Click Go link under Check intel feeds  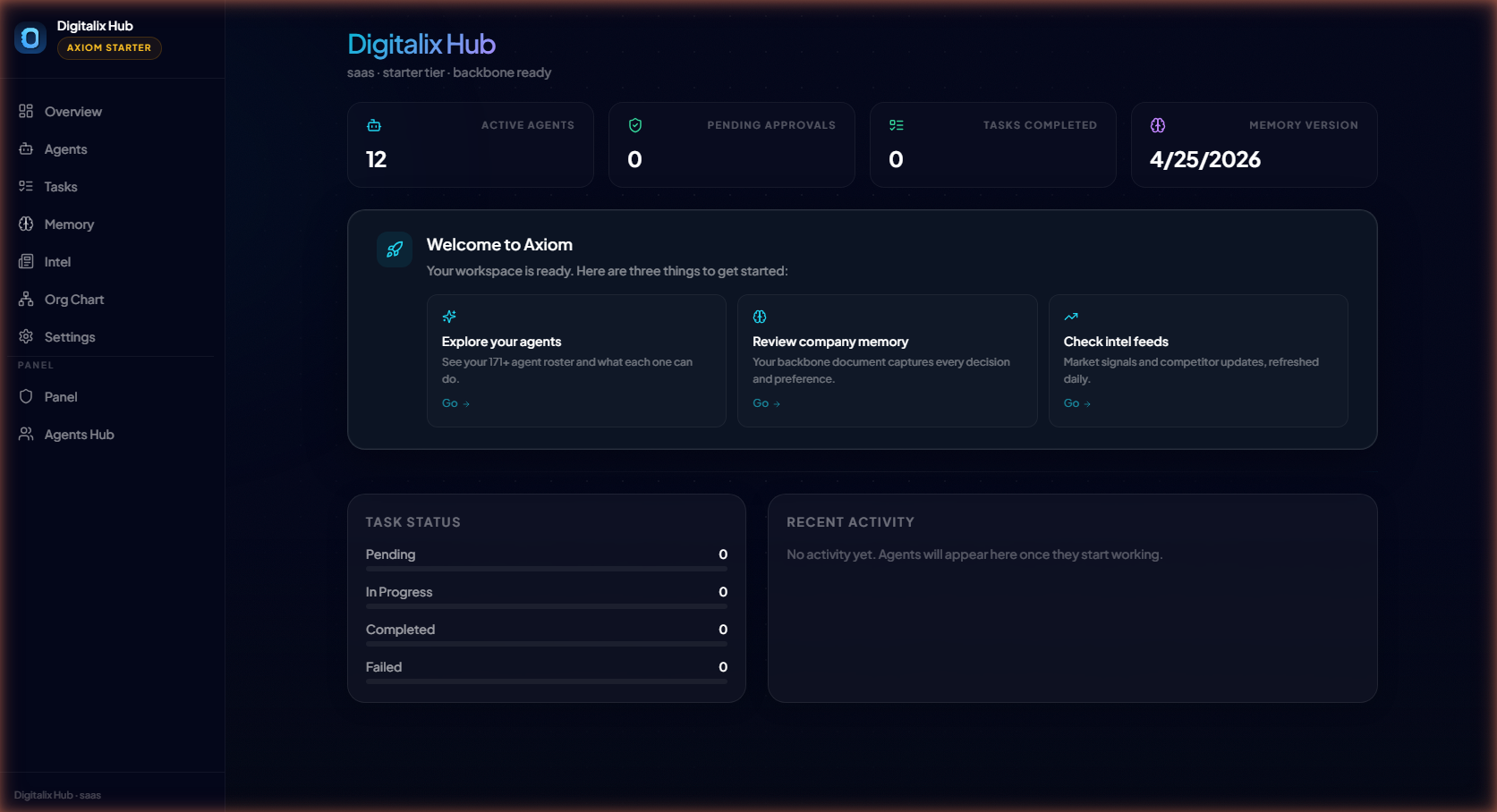pos(1077,403)
